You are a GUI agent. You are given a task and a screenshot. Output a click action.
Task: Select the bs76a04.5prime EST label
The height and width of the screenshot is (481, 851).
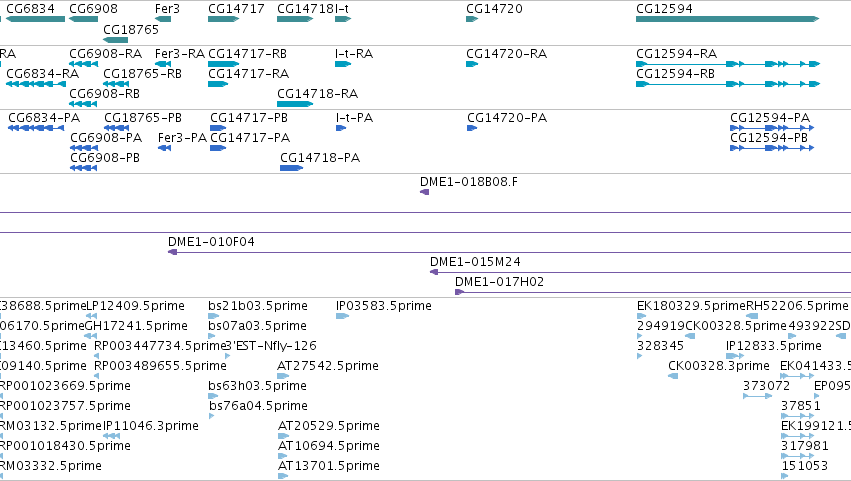259,407
